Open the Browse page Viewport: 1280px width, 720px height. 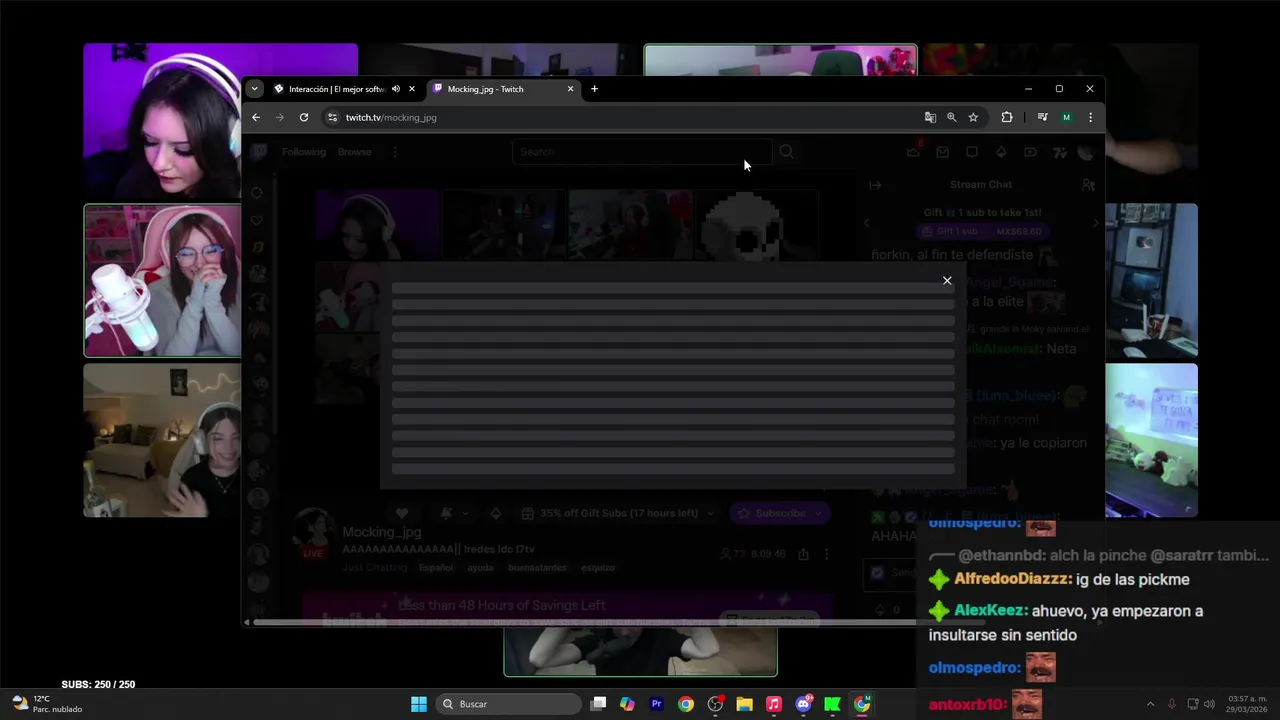click(x=354, y=152)
